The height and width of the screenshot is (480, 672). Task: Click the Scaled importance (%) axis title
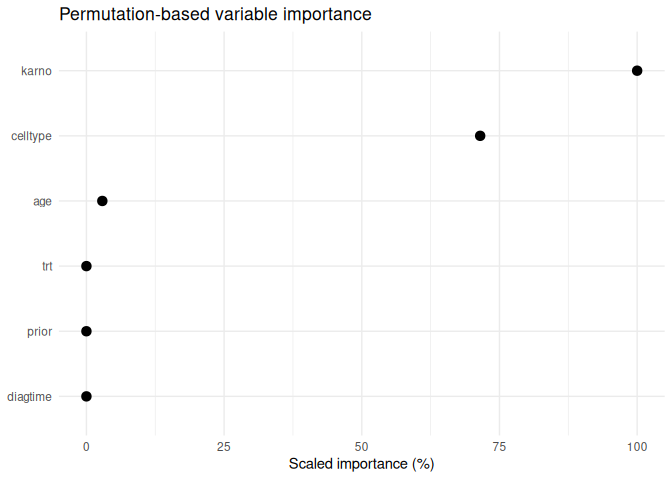pos(361,465)
